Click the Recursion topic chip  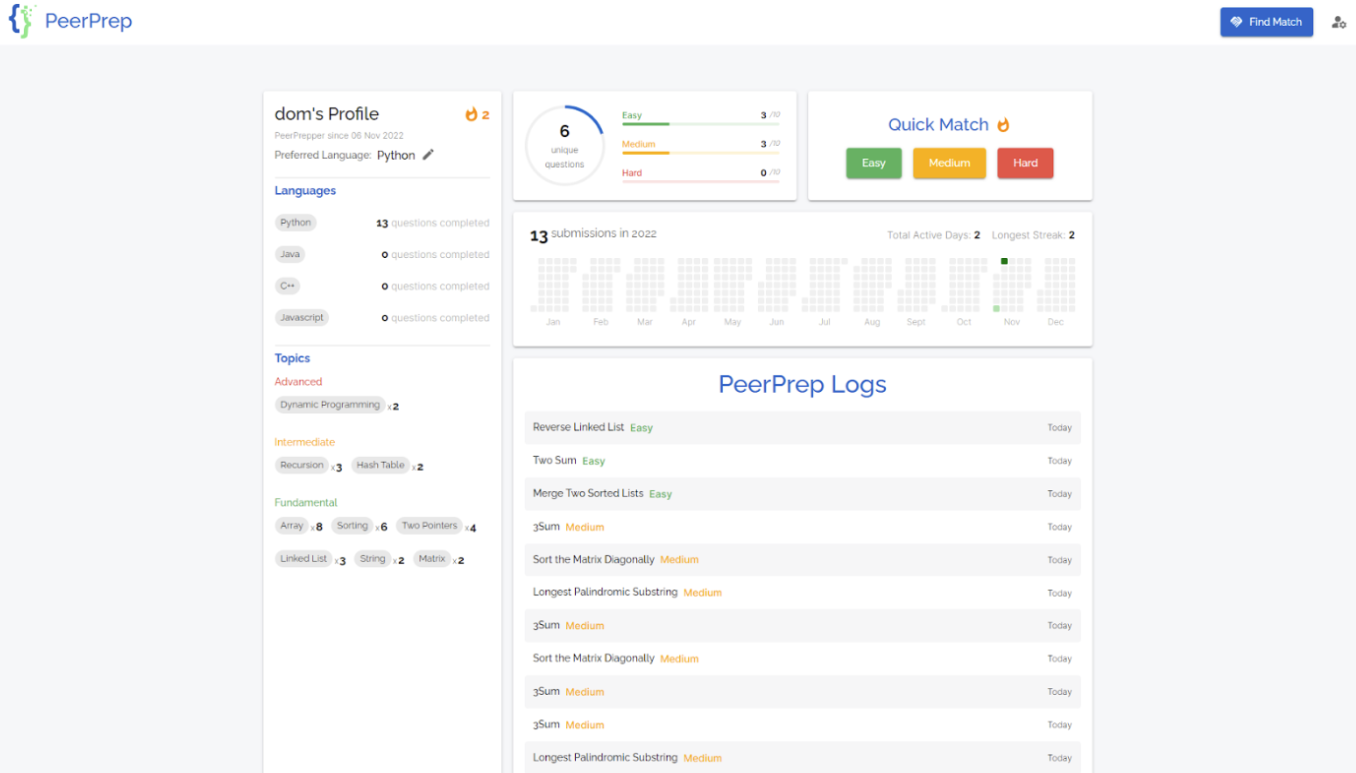pyautogui.click(x=302, y=465)
